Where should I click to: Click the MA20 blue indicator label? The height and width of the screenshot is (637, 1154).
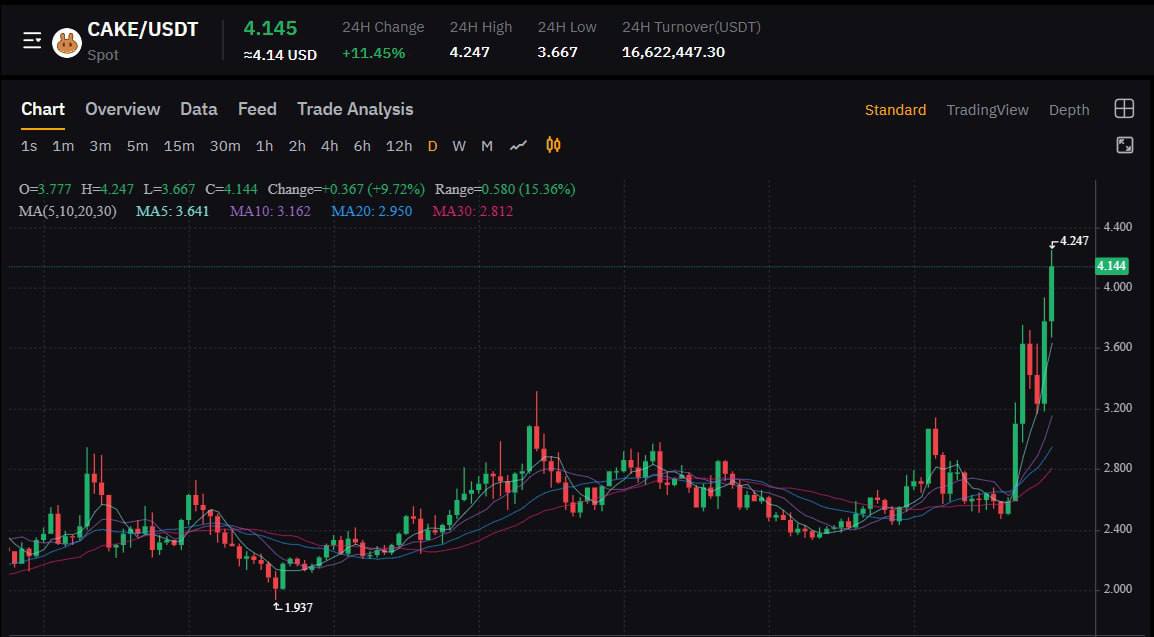(371, 211)
